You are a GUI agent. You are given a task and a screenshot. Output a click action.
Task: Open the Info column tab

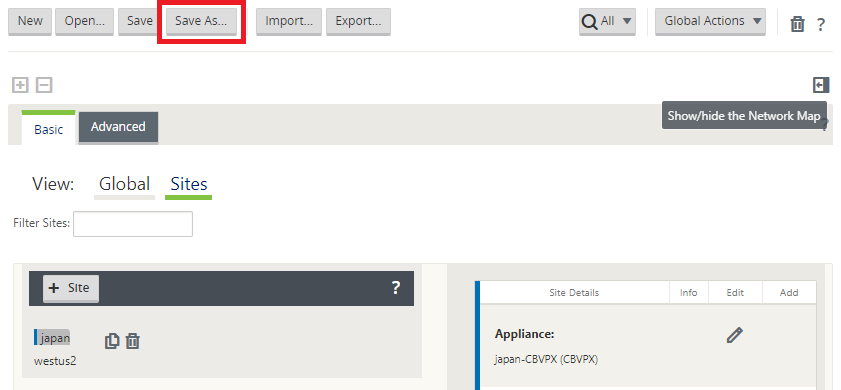(689, 292)
